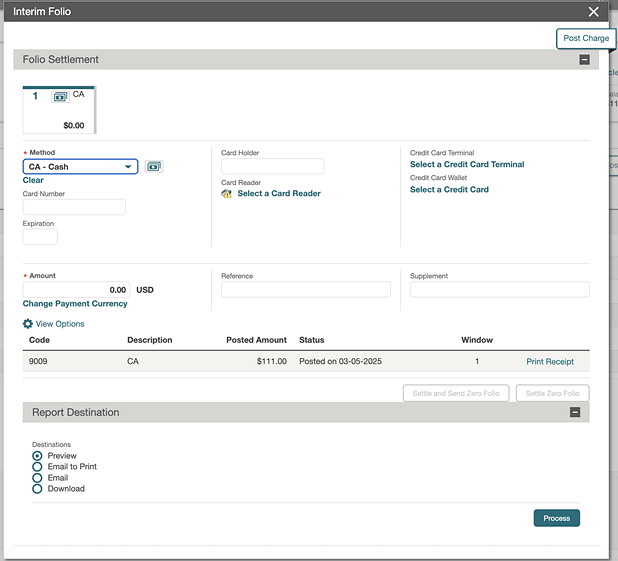Click the Code column header

(39, 340)
